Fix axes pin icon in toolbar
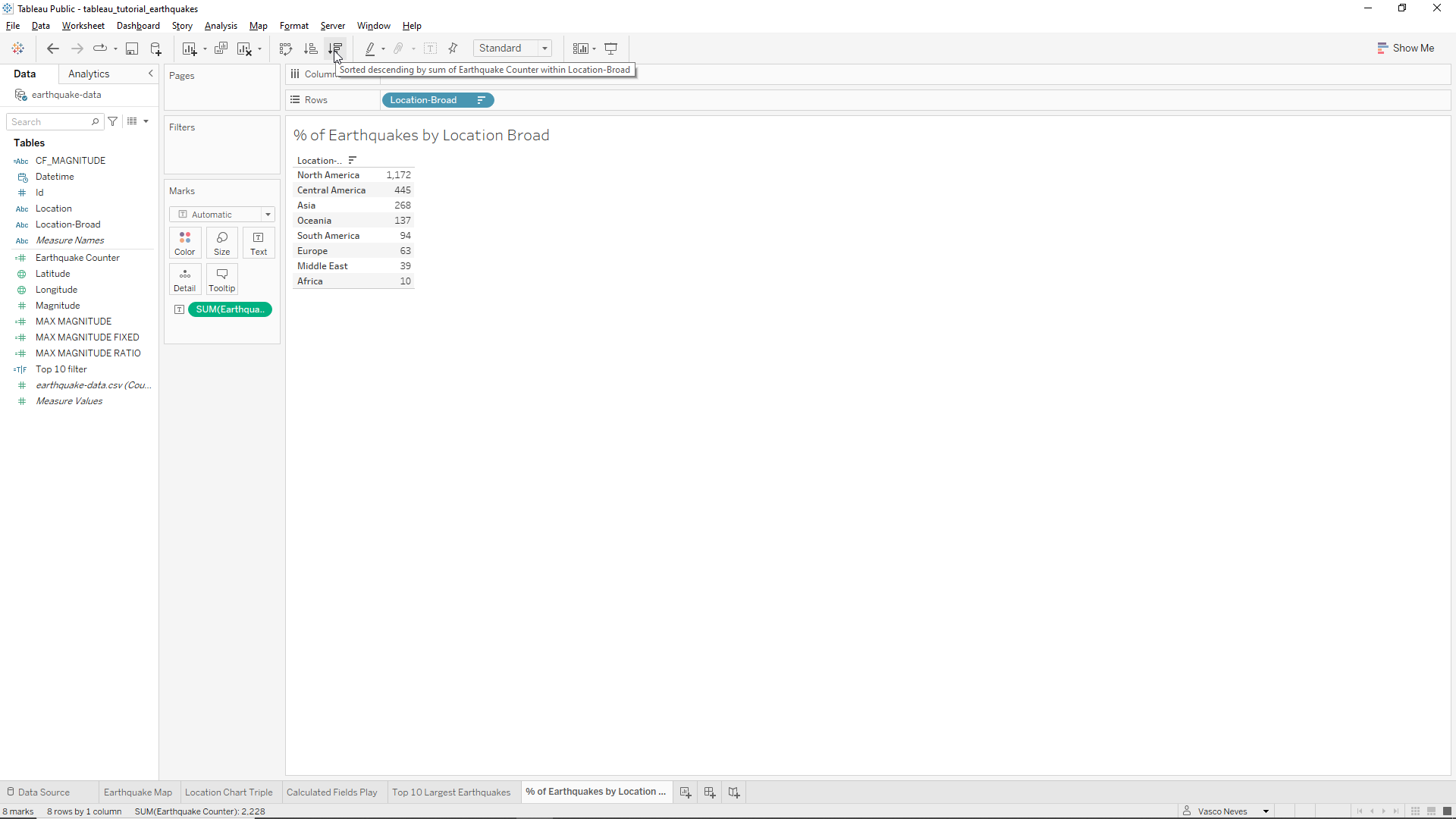The height and width of the screenshot is (819, 1456). 453,49
